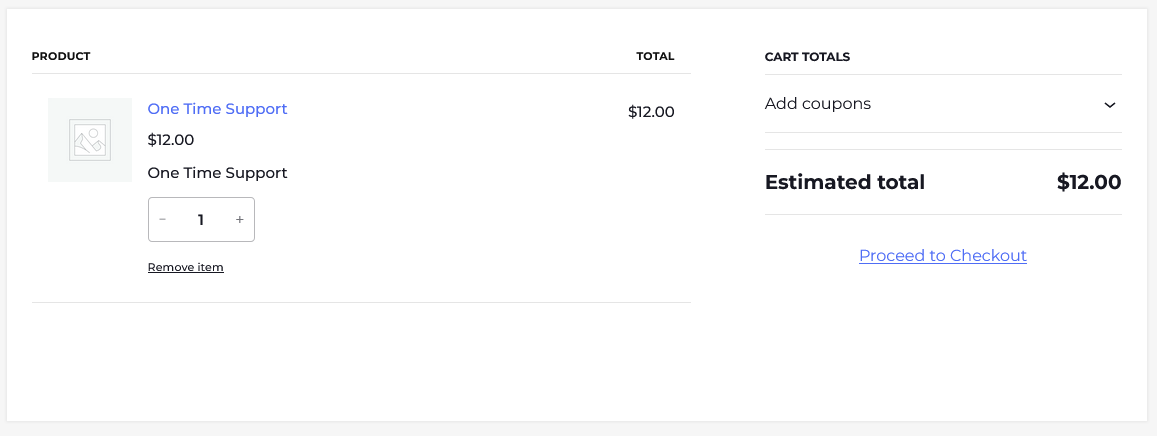Select the quantity number 1
The width and height of the screenshot is (1157, 436).
coord(201,220)
